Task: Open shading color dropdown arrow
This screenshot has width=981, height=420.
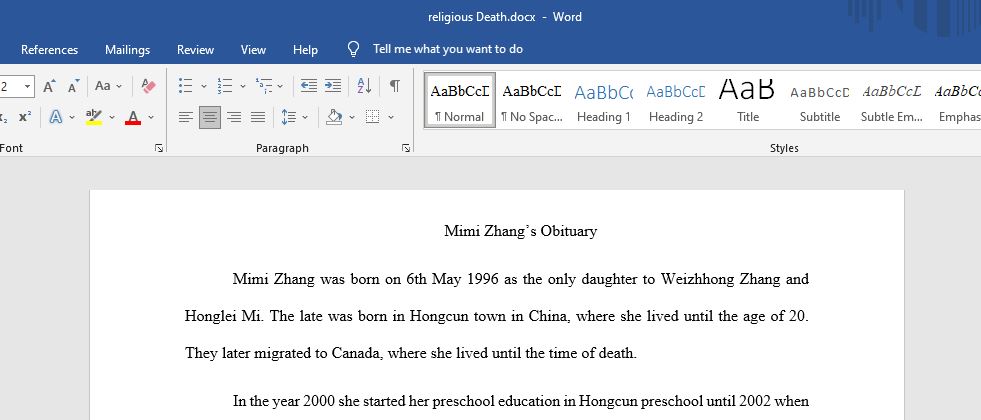Action: tap(352, 117)
